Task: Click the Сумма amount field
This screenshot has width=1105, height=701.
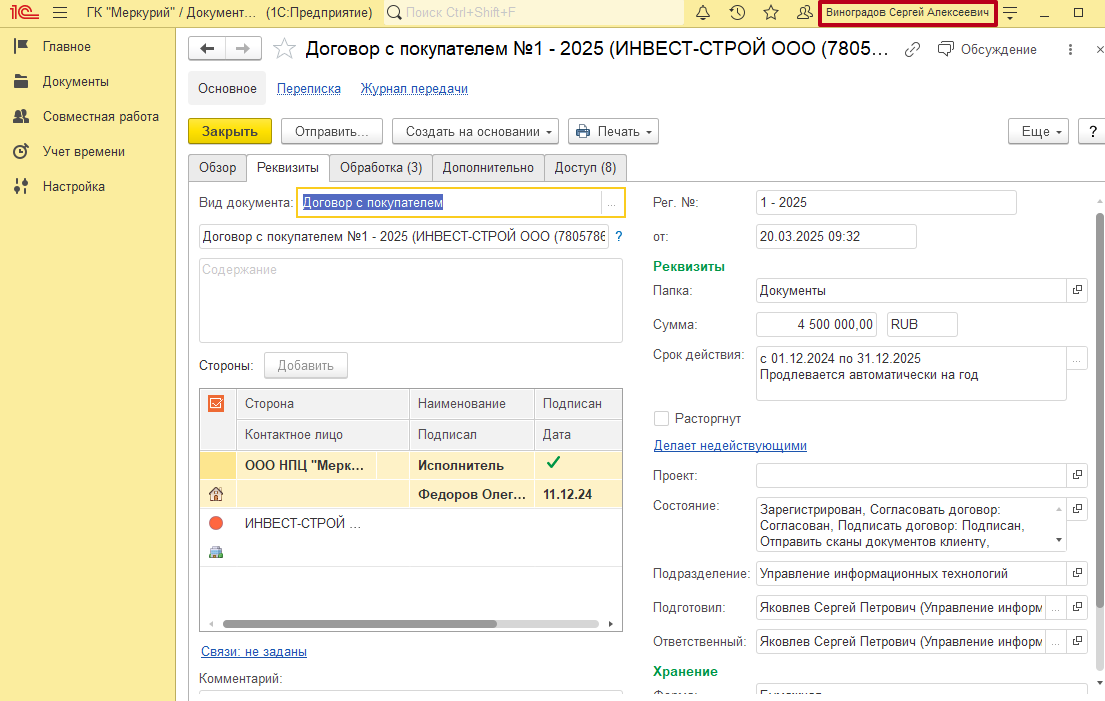Action: [x=817, y=324]
